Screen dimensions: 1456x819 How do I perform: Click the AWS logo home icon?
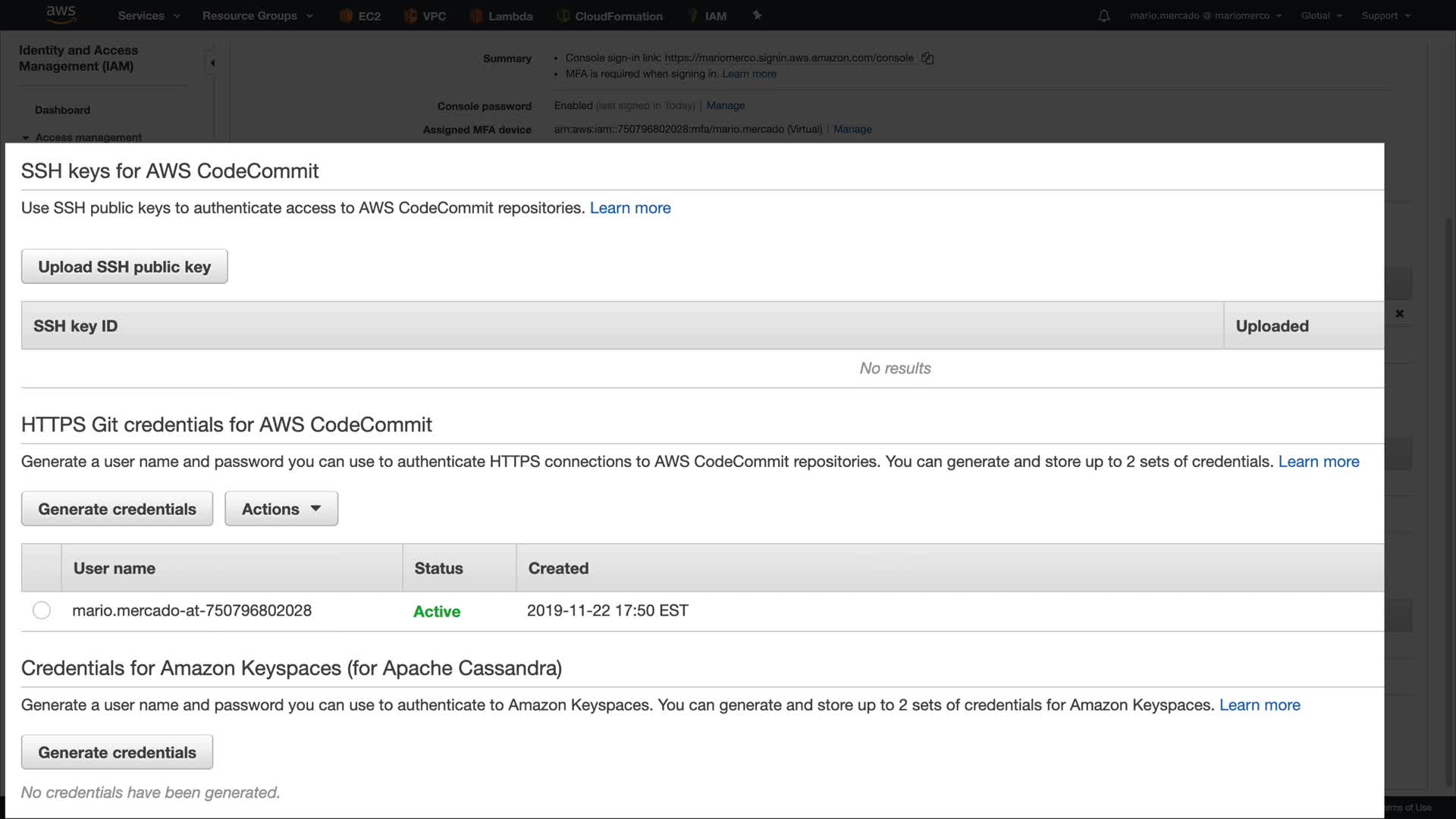(61, 14)
